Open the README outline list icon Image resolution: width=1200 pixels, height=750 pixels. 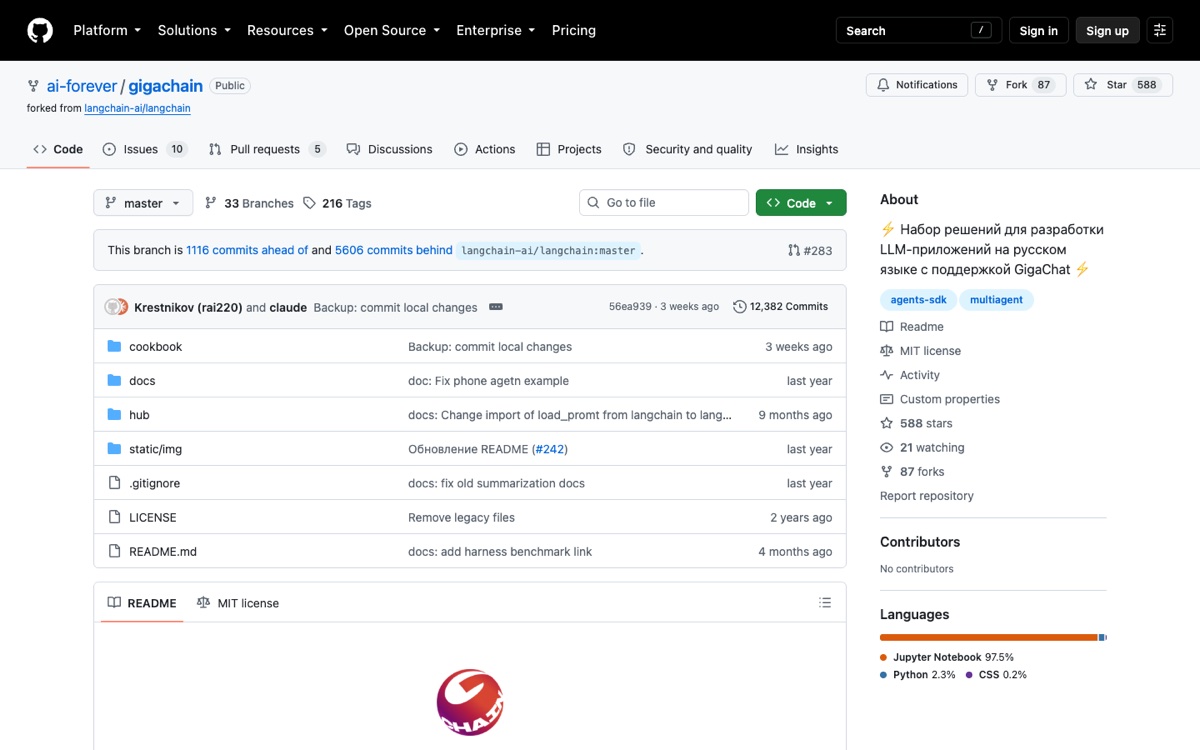point(825,603)
